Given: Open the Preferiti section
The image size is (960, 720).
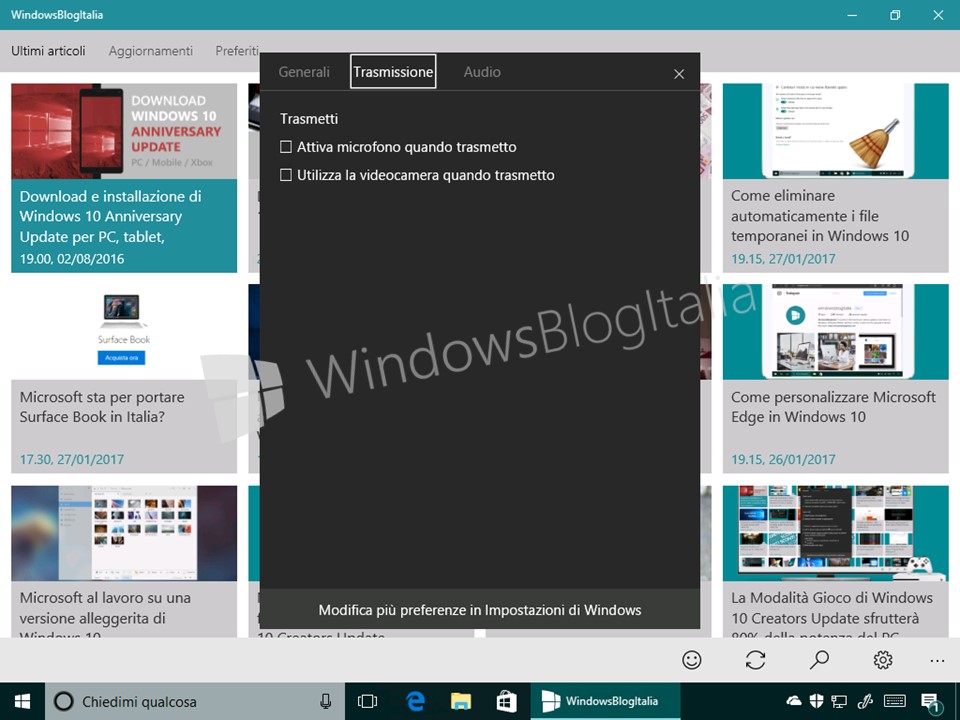Looking at the screenshot, I should pyautogui.click(x=237, y=51).
